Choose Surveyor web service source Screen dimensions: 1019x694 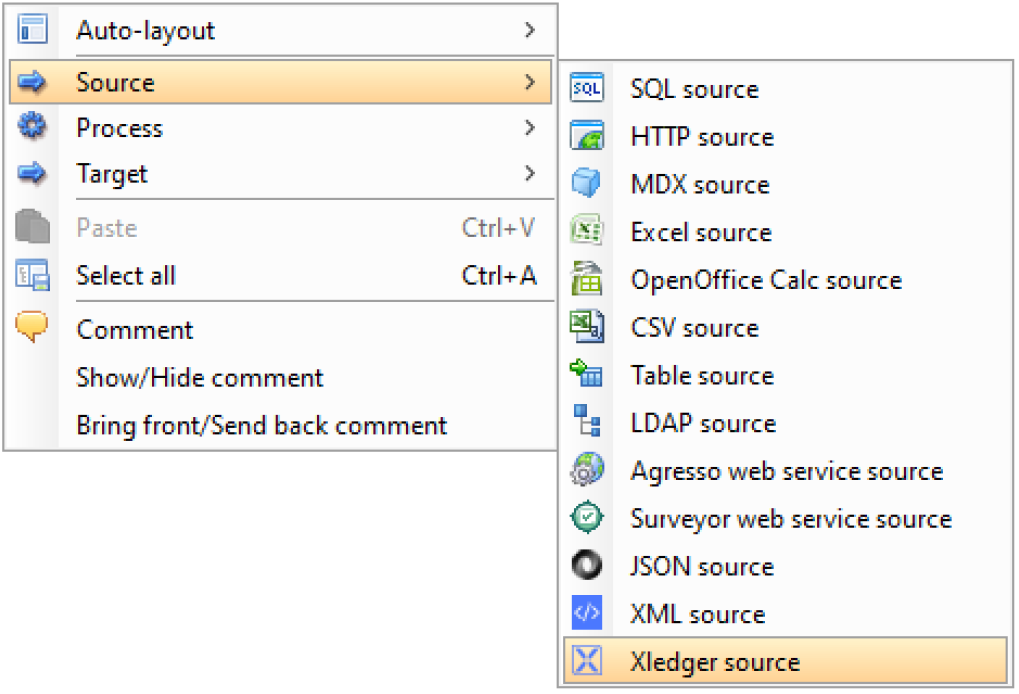coord(790,519)
